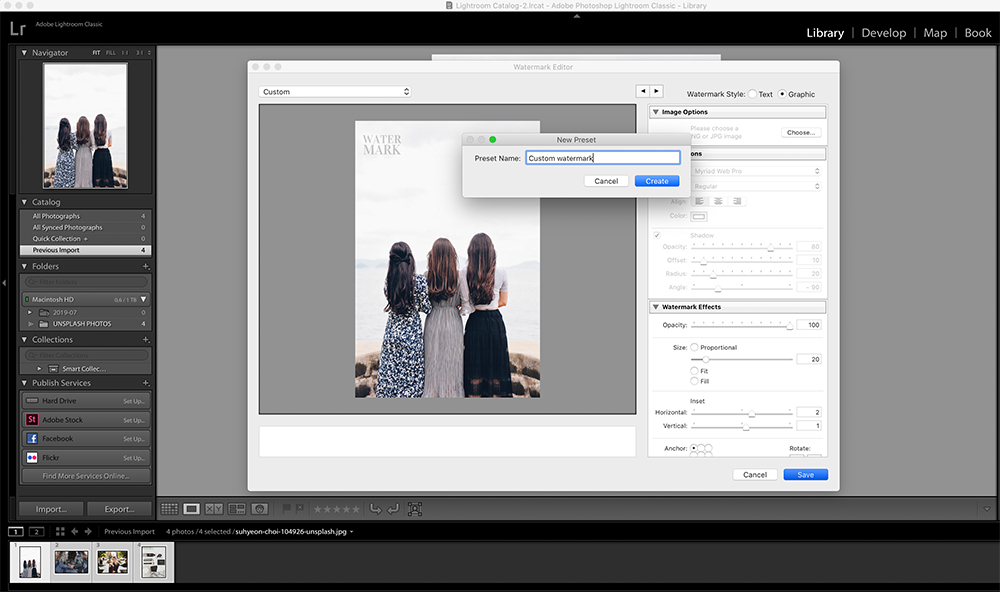Viewport: 1000px width, 592px height.
Task: Set the photo as rejected
Action: click(x=300, y=508)
